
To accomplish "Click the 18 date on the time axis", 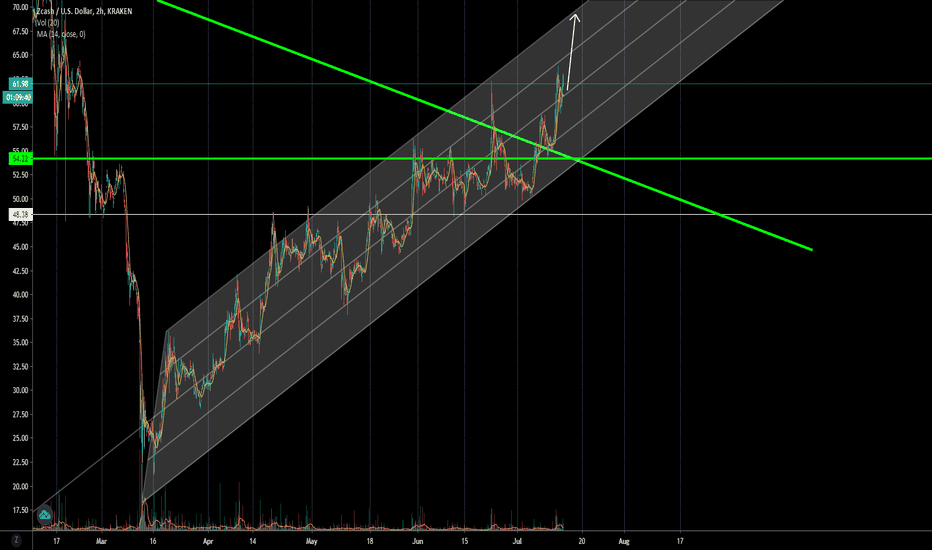I will [x=370, y=542].
